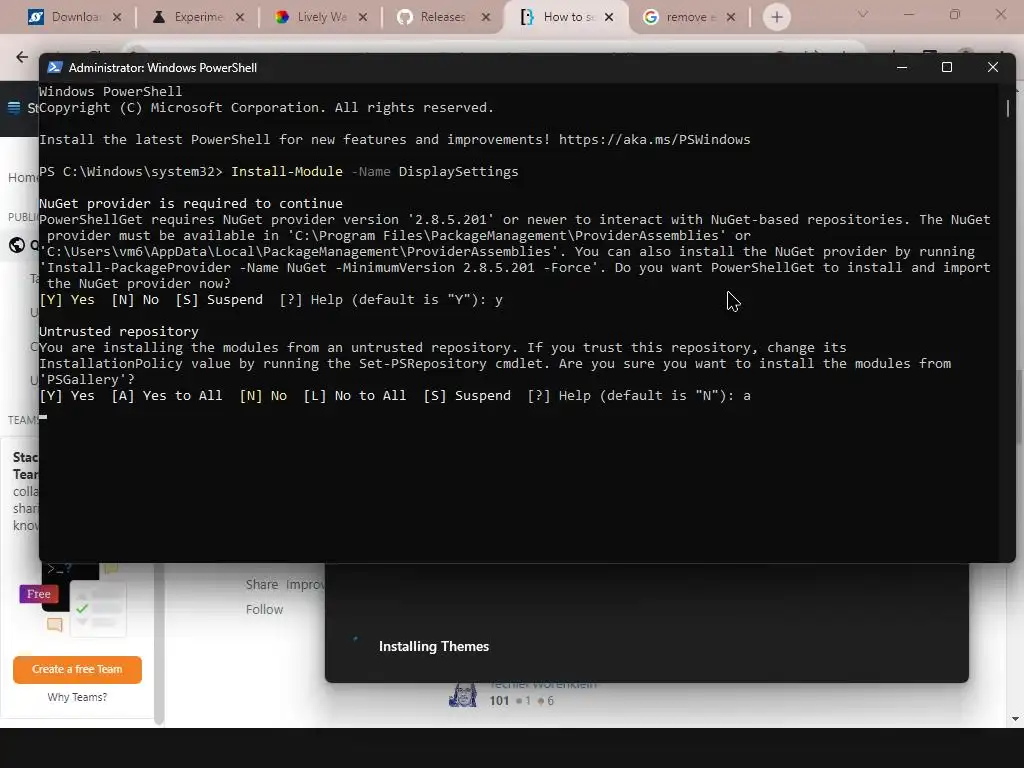1024x768 pixels.
Task: Click the https://aka.ms/PSWindows URL text
Action: [654, 140]
